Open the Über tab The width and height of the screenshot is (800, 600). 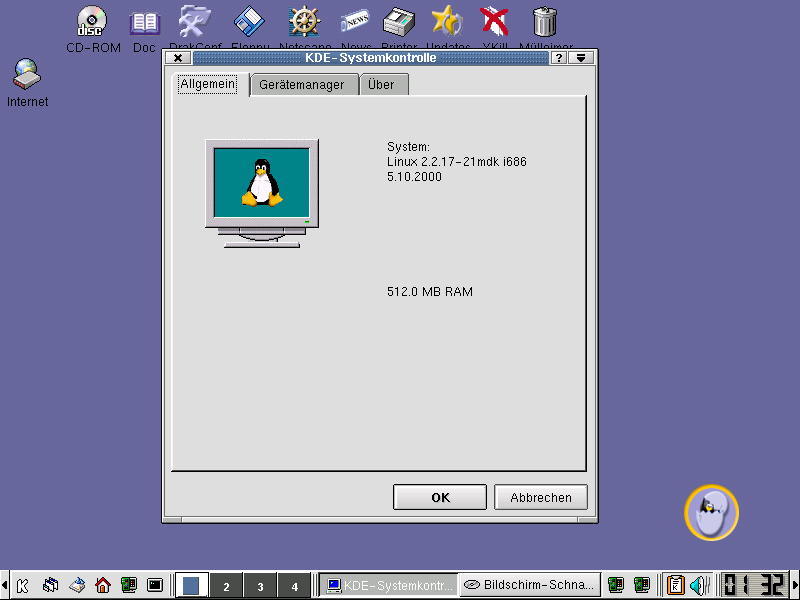pos(381,85)
